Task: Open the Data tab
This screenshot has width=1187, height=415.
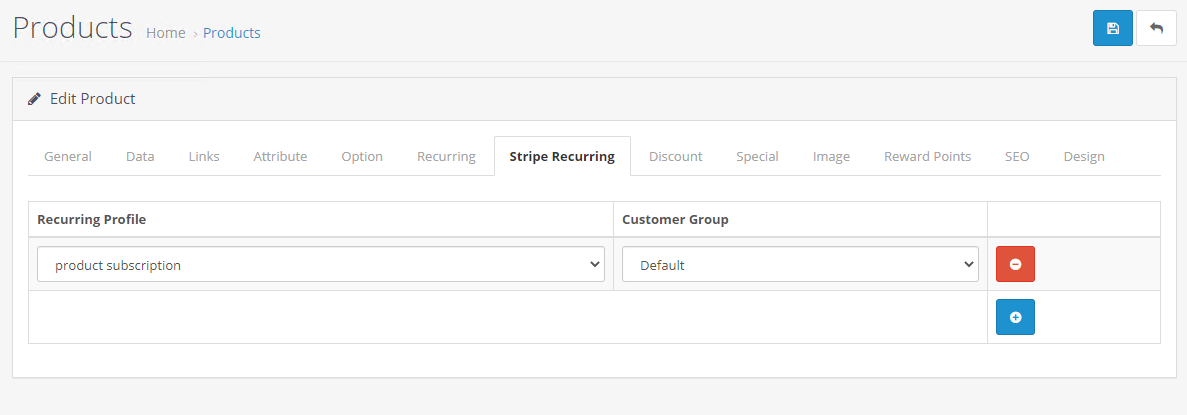Action: coord(140,157)
